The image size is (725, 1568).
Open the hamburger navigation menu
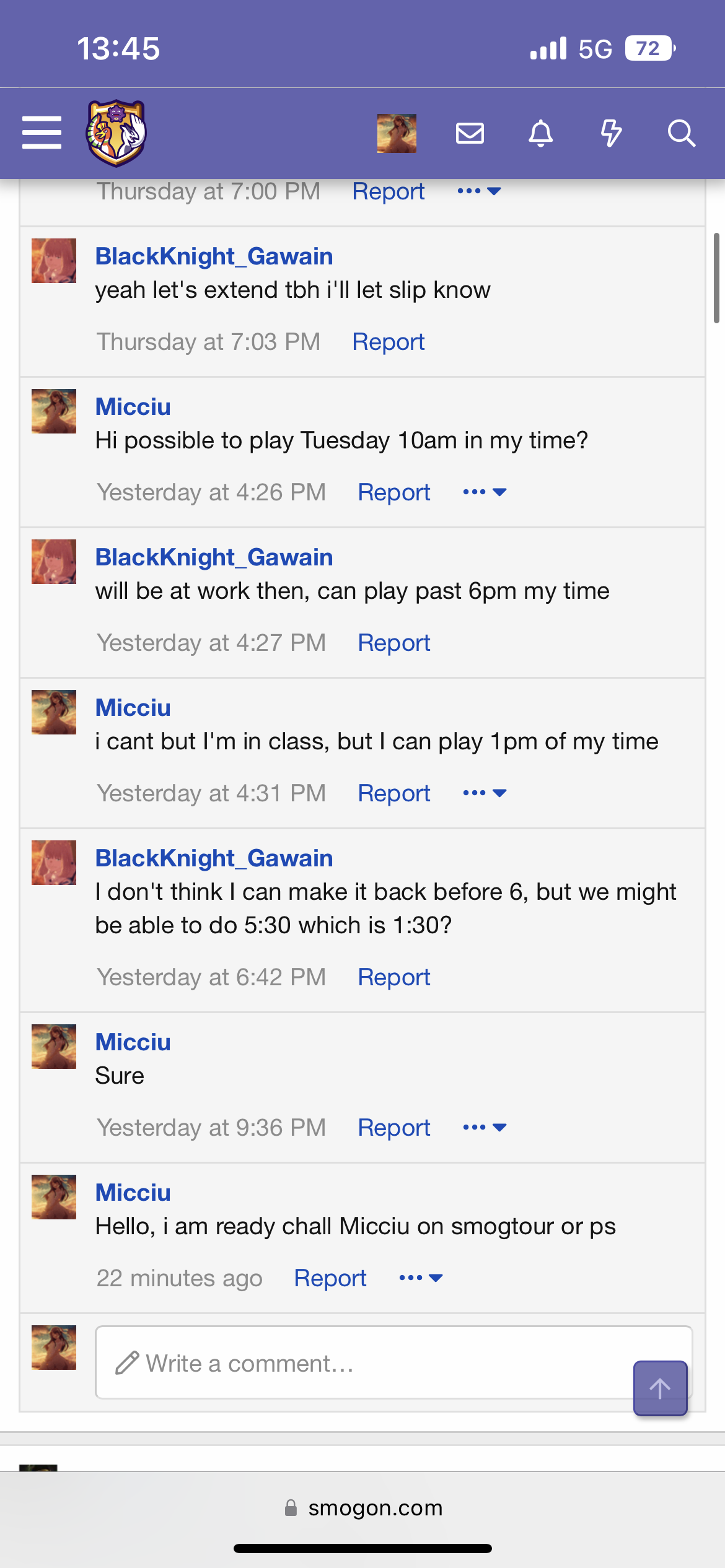[42, 133]
